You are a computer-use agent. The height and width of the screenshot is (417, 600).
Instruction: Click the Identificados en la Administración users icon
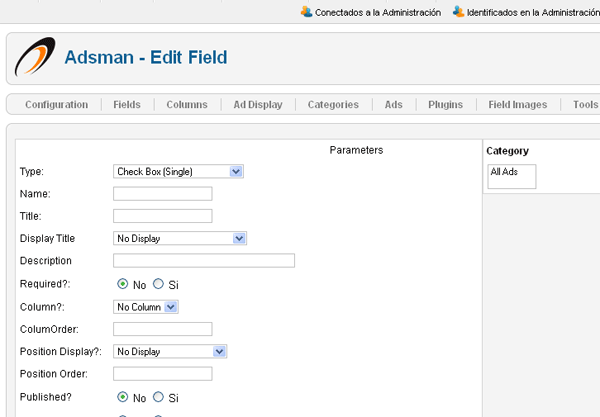(458, 12)
